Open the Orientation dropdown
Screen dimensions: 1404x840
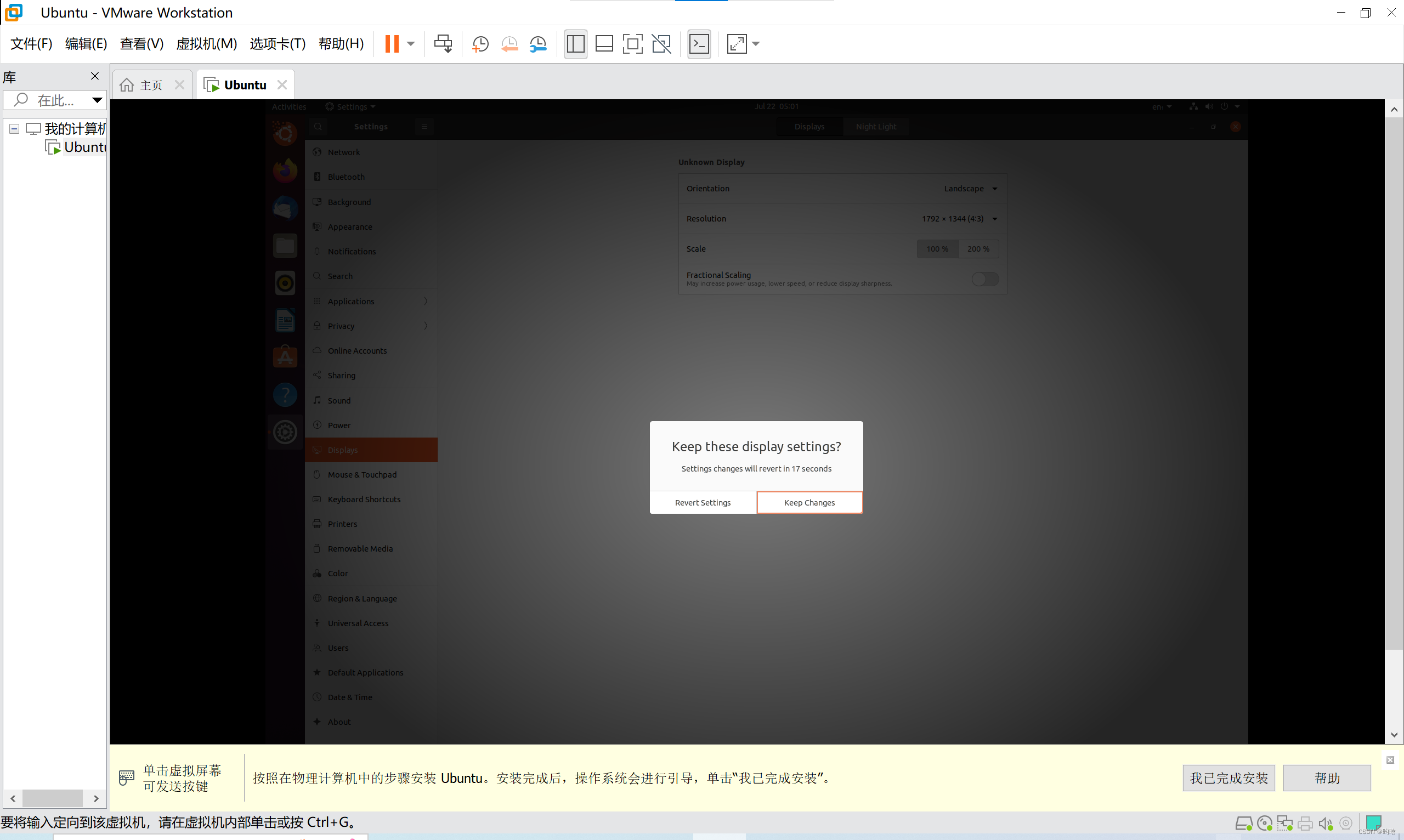(970, 189)
